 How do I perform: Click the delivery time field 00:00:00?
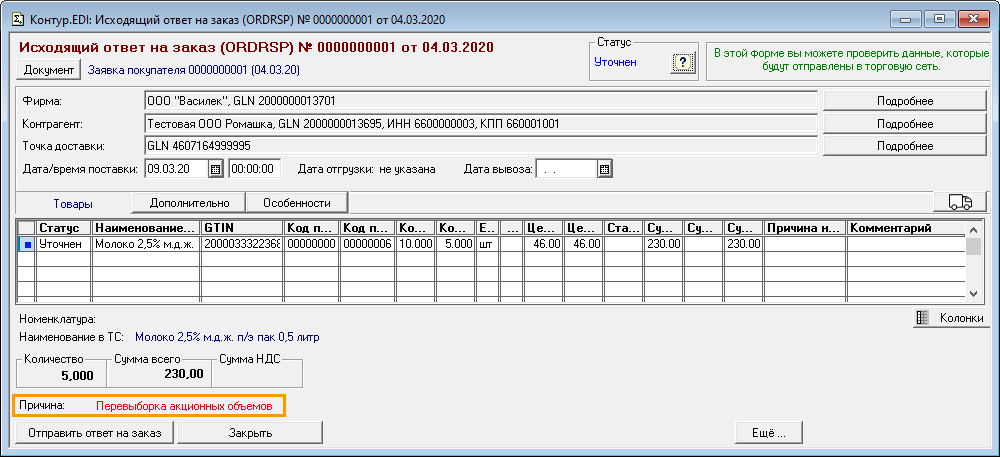[x=255, y=169]
